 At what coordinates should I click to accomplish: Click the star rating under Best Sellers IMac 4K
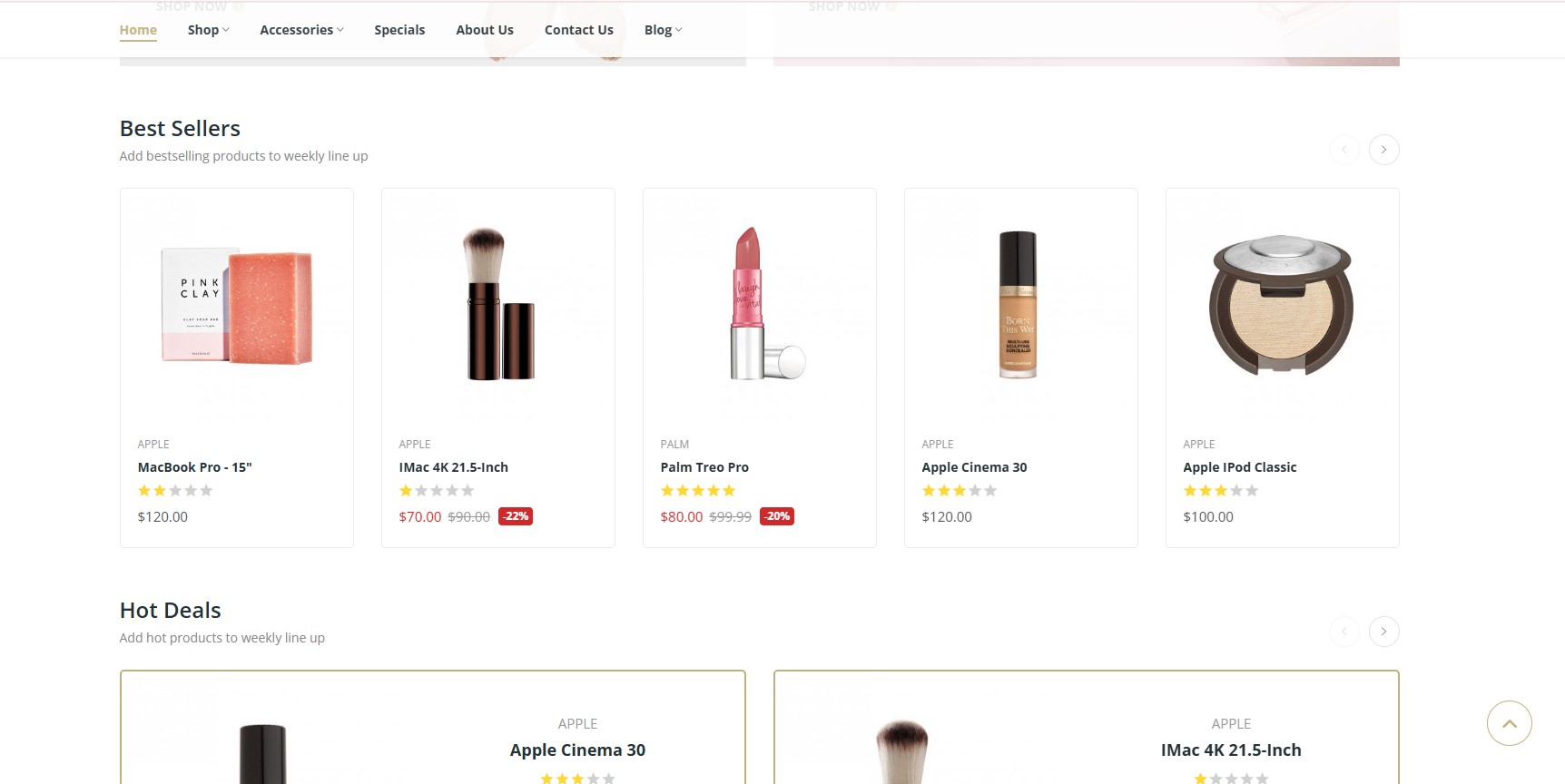pos(437,491)
